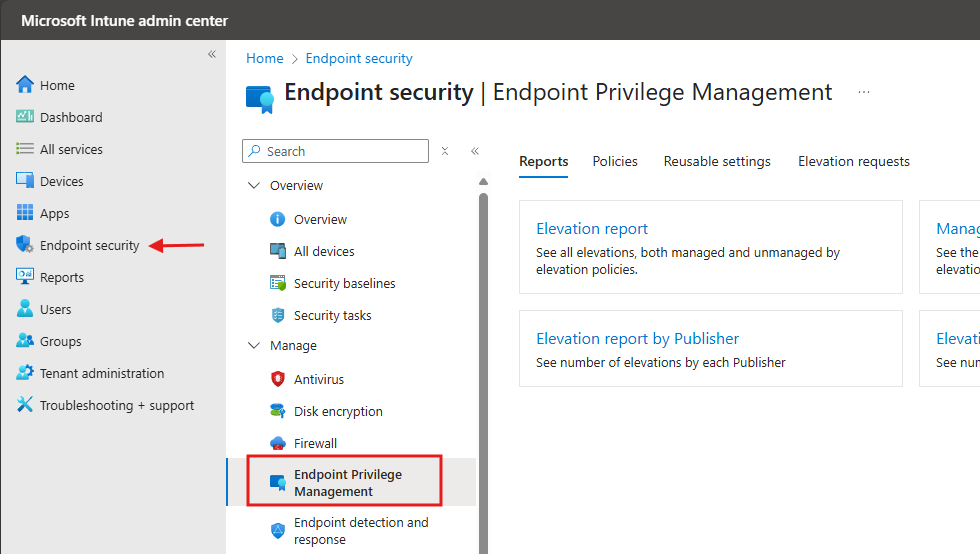Image resolution: width=980 pixels, height=554 pixels.
Task: Click the Antivirus red shield icon
Action: point(278,379)
